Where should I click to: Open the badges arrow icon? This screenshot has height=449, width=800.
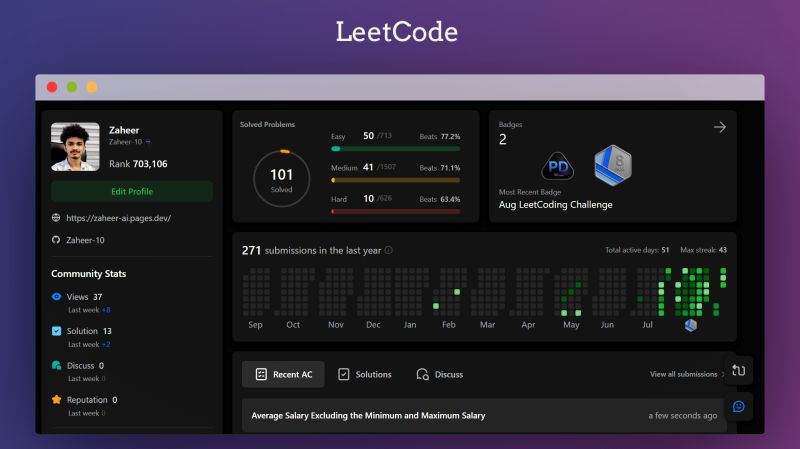click(x=720, y=127)
